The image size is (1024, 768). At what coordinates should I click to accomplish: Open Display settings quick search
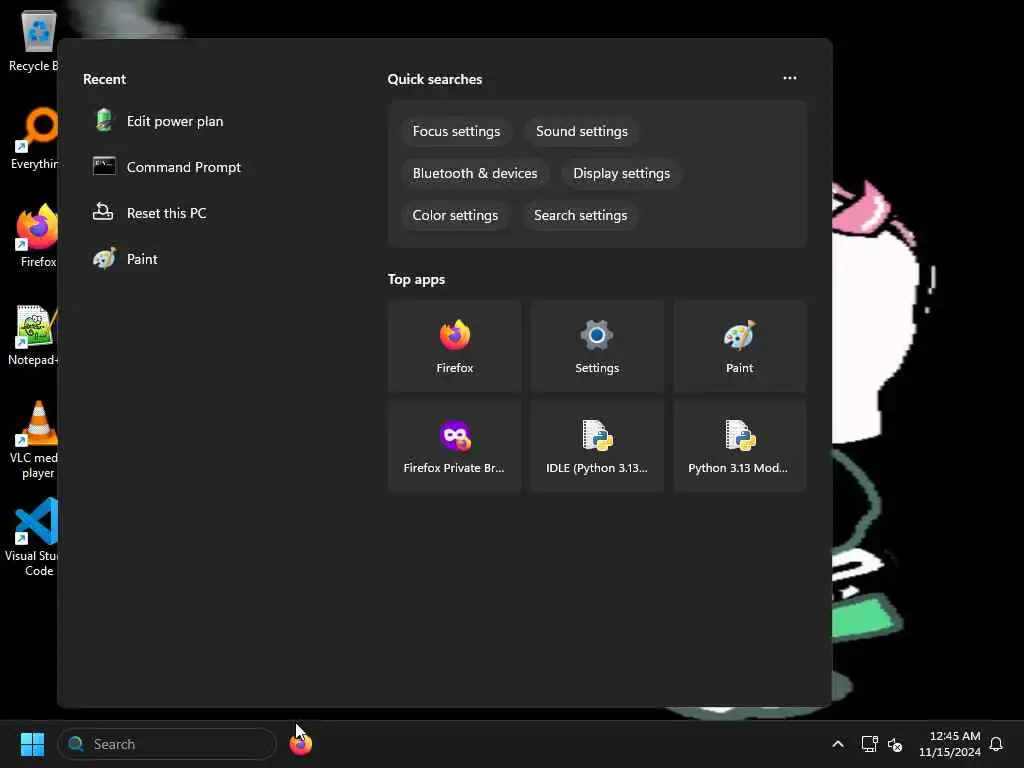[622, 173]
